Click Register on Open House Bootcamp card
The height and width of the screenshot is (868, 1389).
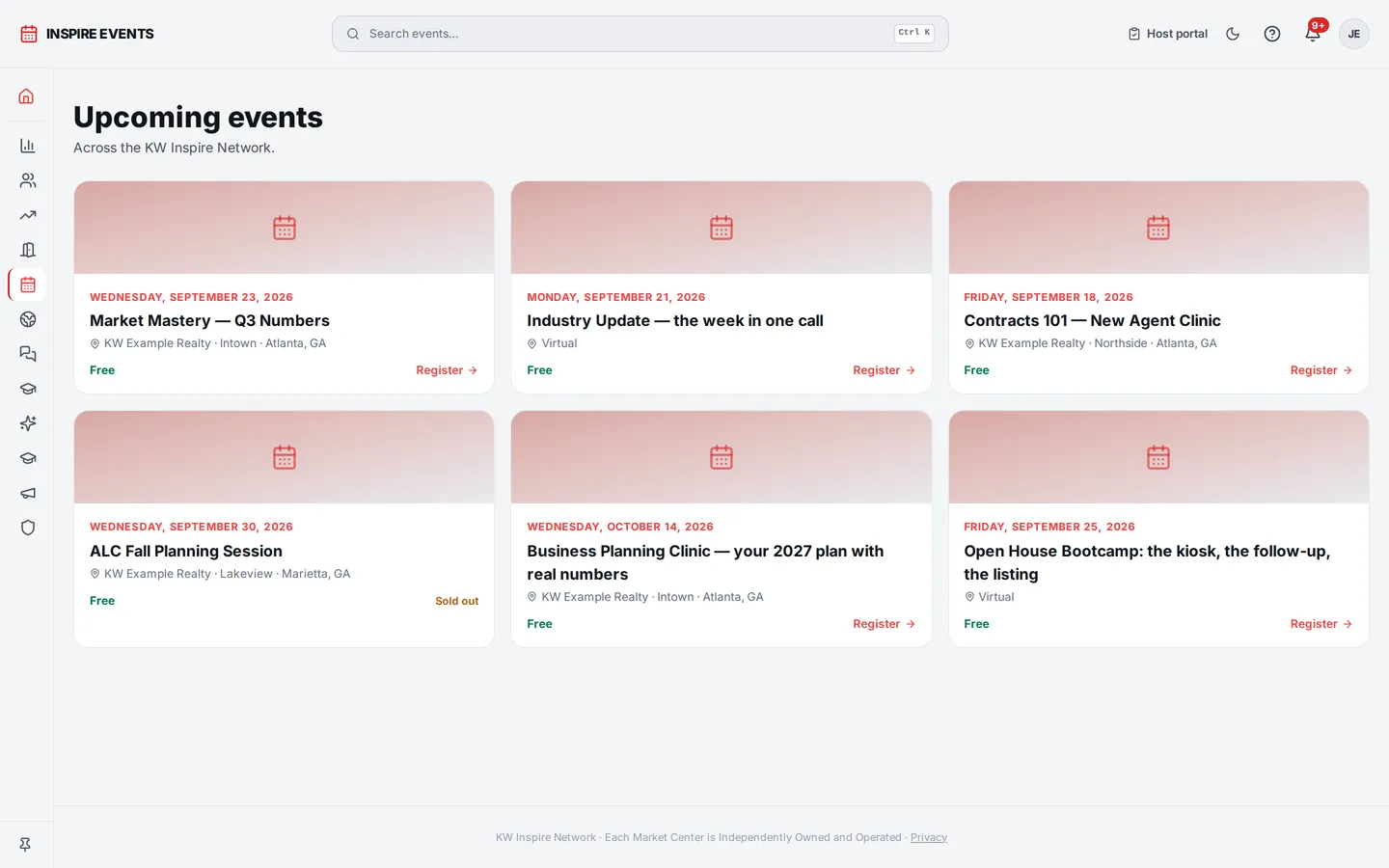pos(1321,624)
